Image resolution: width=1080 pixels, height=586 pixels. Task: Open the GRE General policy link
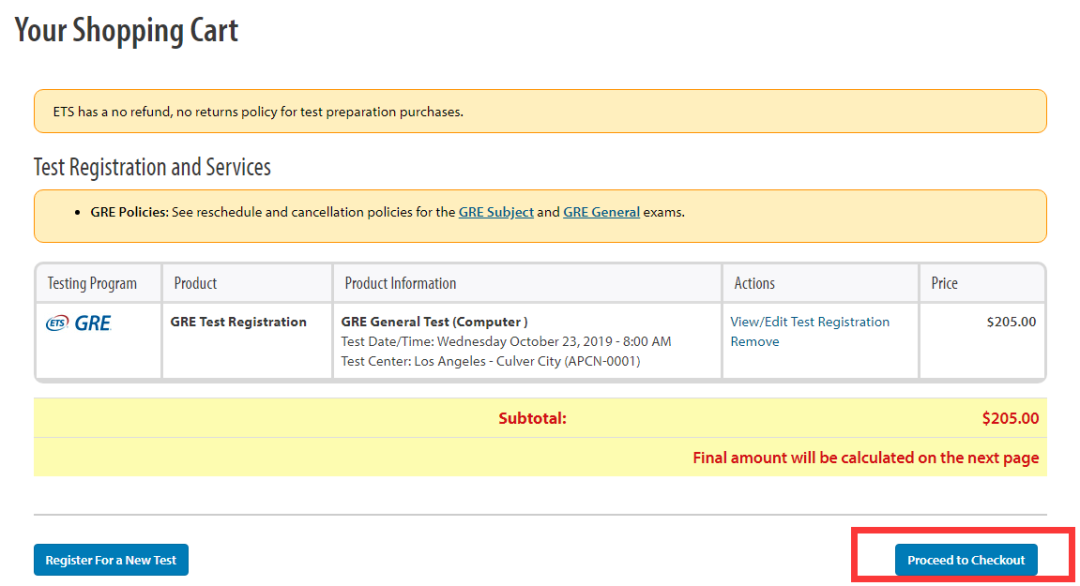(601, 212)
